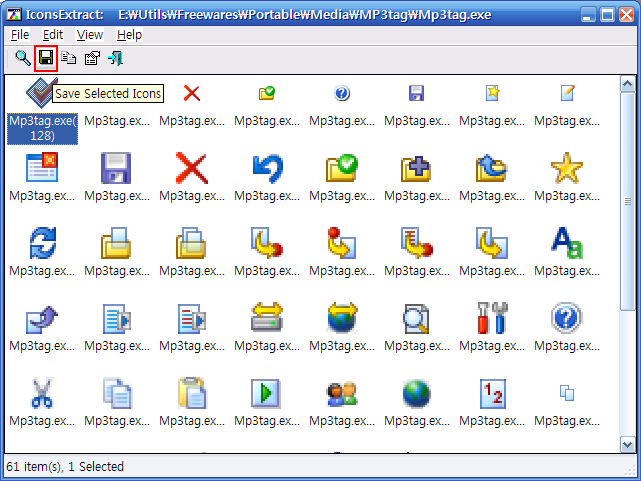The width and height of the screenshot is (641, 481).
Task: Select the scissors cut icon
Action: pyautogui.click(x=42, y=393)
